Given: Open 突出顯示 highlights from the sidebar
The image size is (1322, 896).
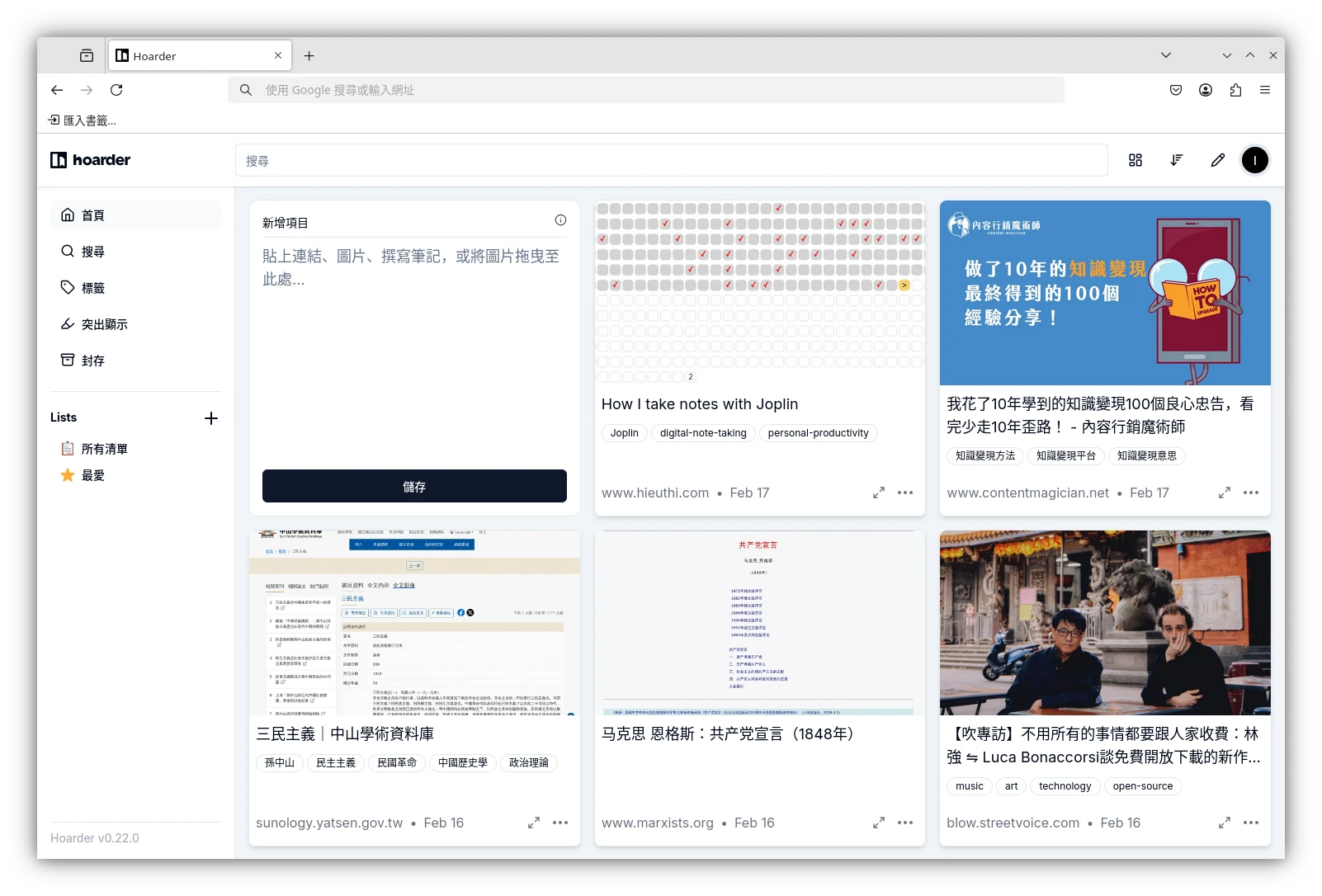Looking at the screenshot, I should tap(104, 323).
